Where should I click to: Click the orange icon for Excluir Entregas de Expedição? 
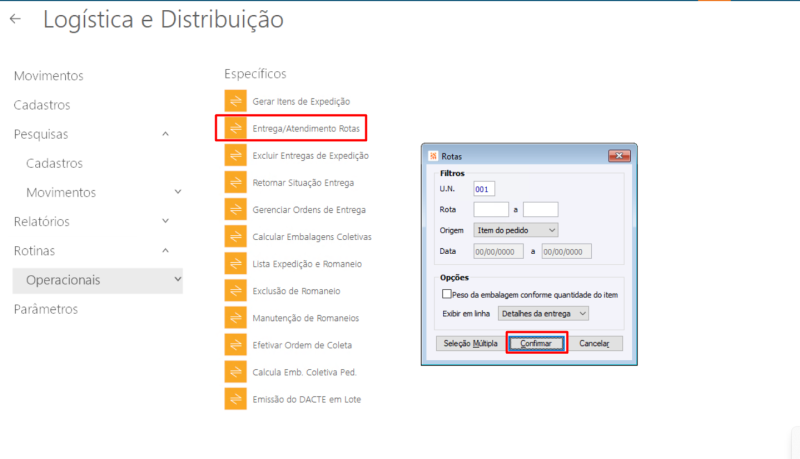click(x=235, y=155)
